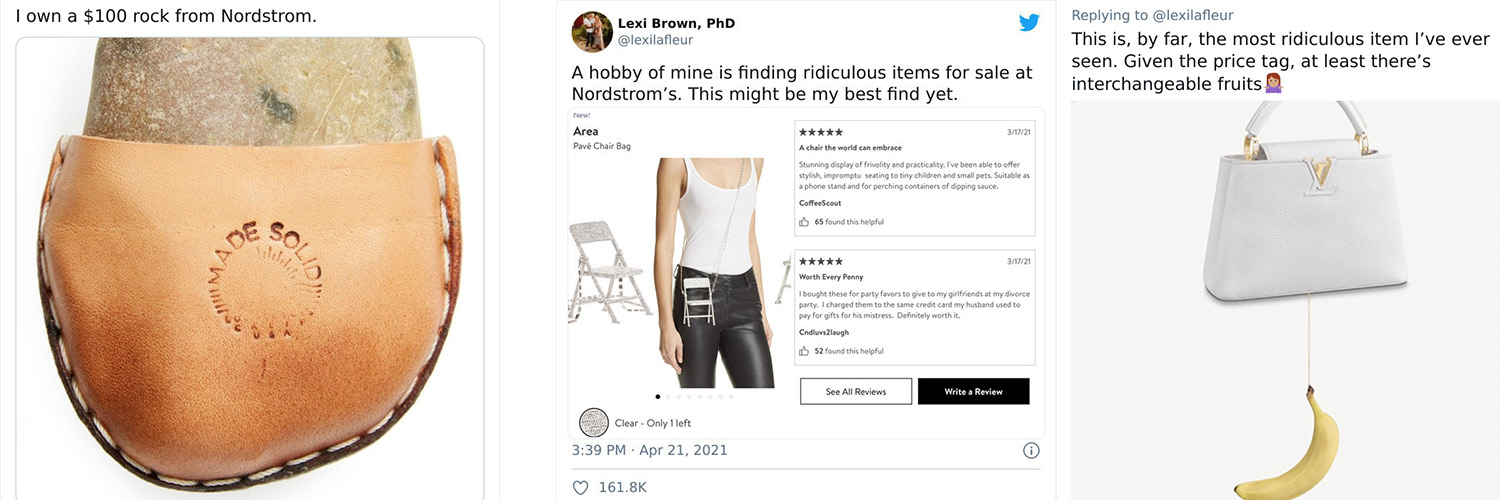Select the first image carousel dot
The image size is (1500, 500).
[x=657, y=396]
